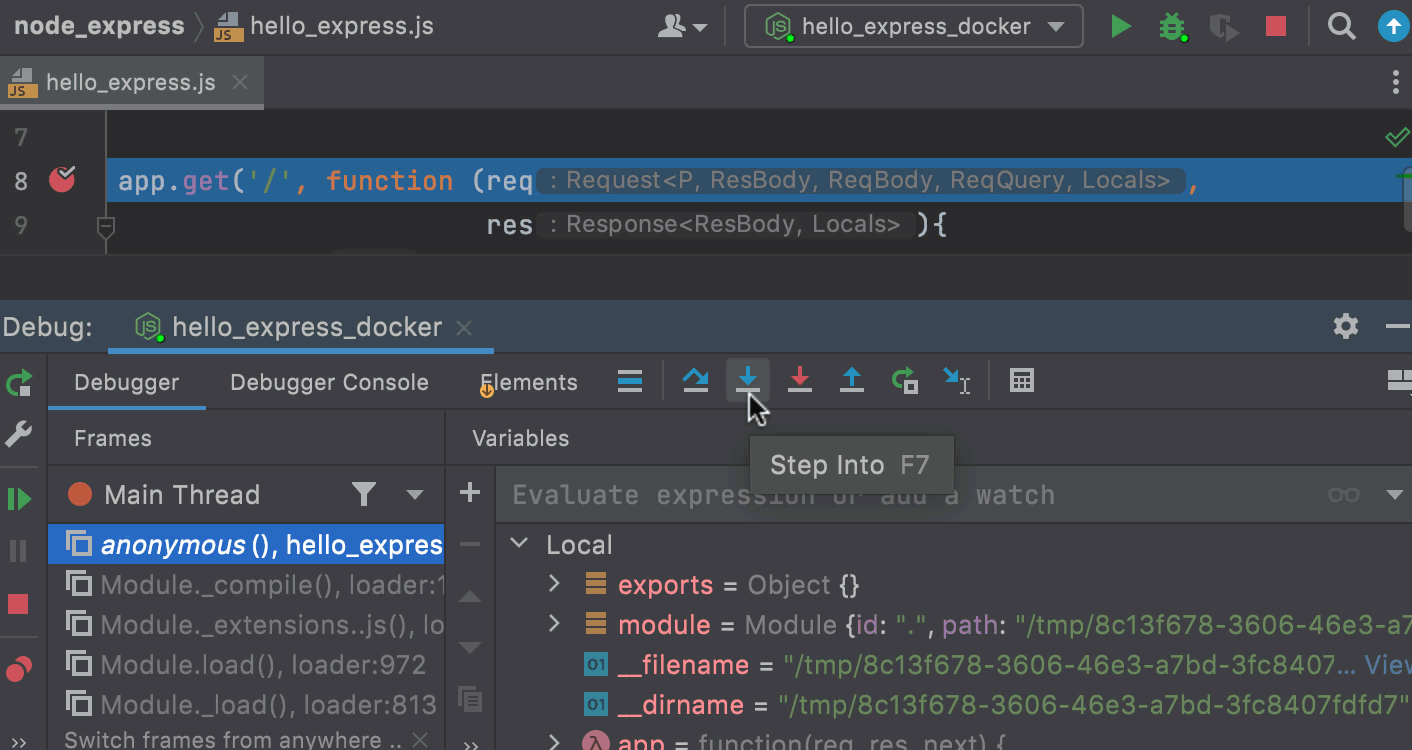
Task: Click the Step Out icon
Action: (x=852, y=381)
